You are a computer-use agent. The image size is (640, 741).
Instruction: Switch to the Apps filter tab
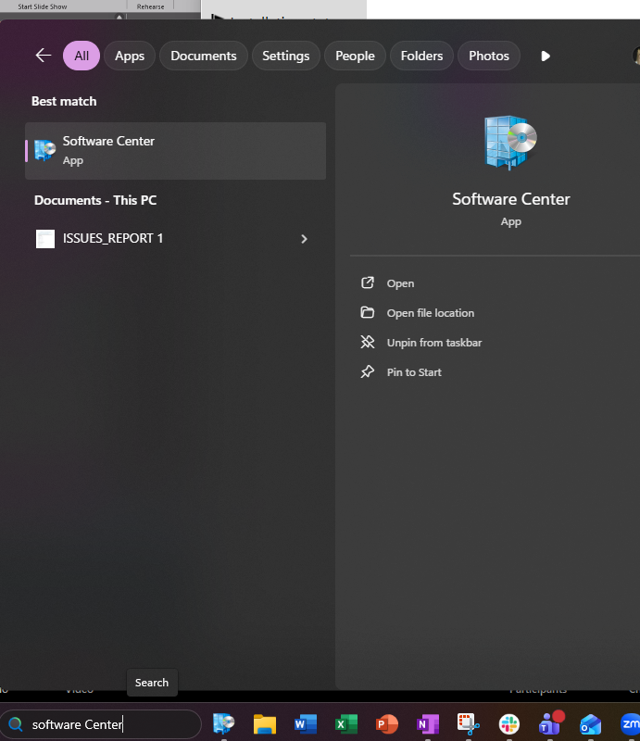[130, 56]
